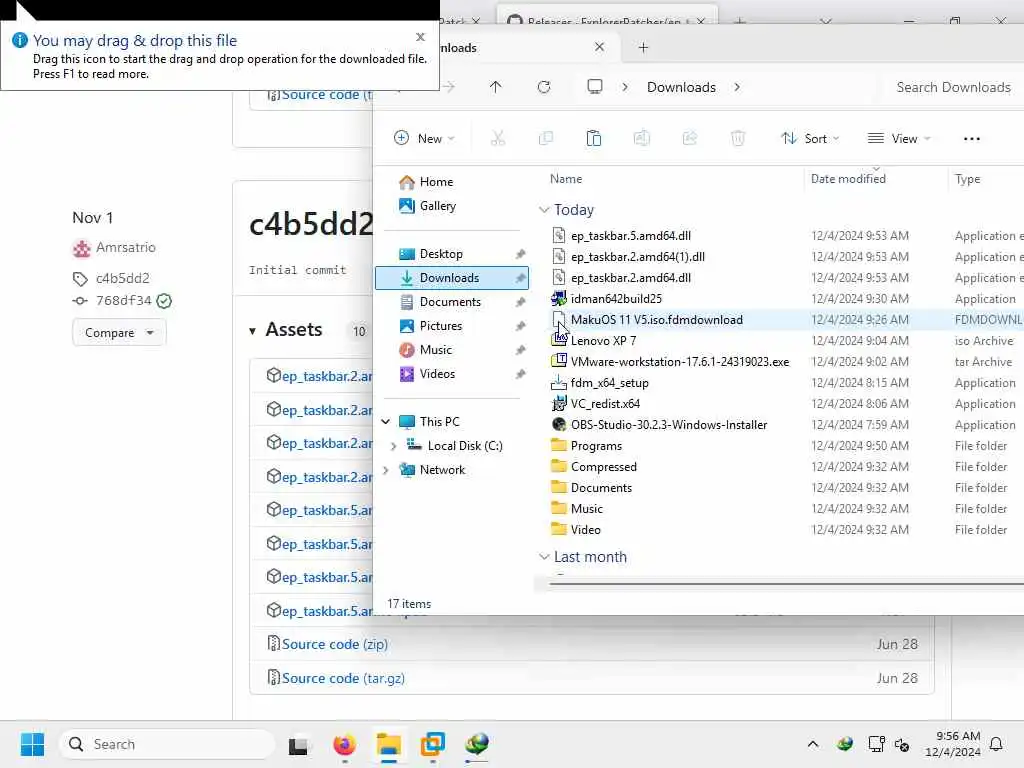
Task: Open Internet Download Manager taskbar icon
Action: tap(477, 744)
